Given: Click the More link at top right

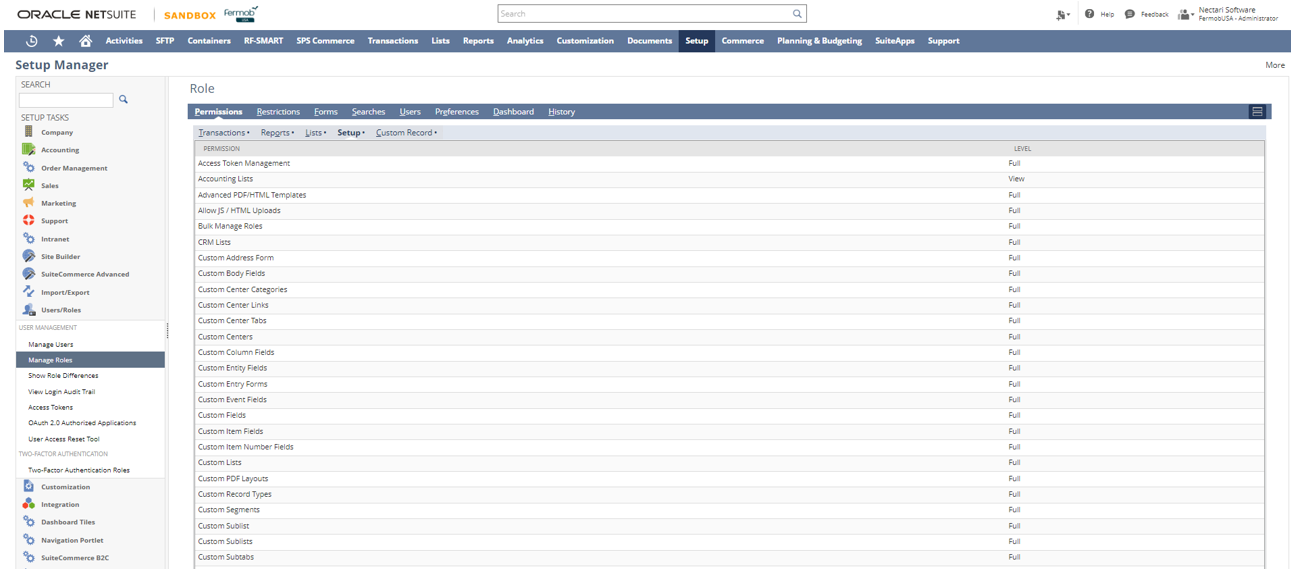Looking at the screenshot, I should (1274, 65).
